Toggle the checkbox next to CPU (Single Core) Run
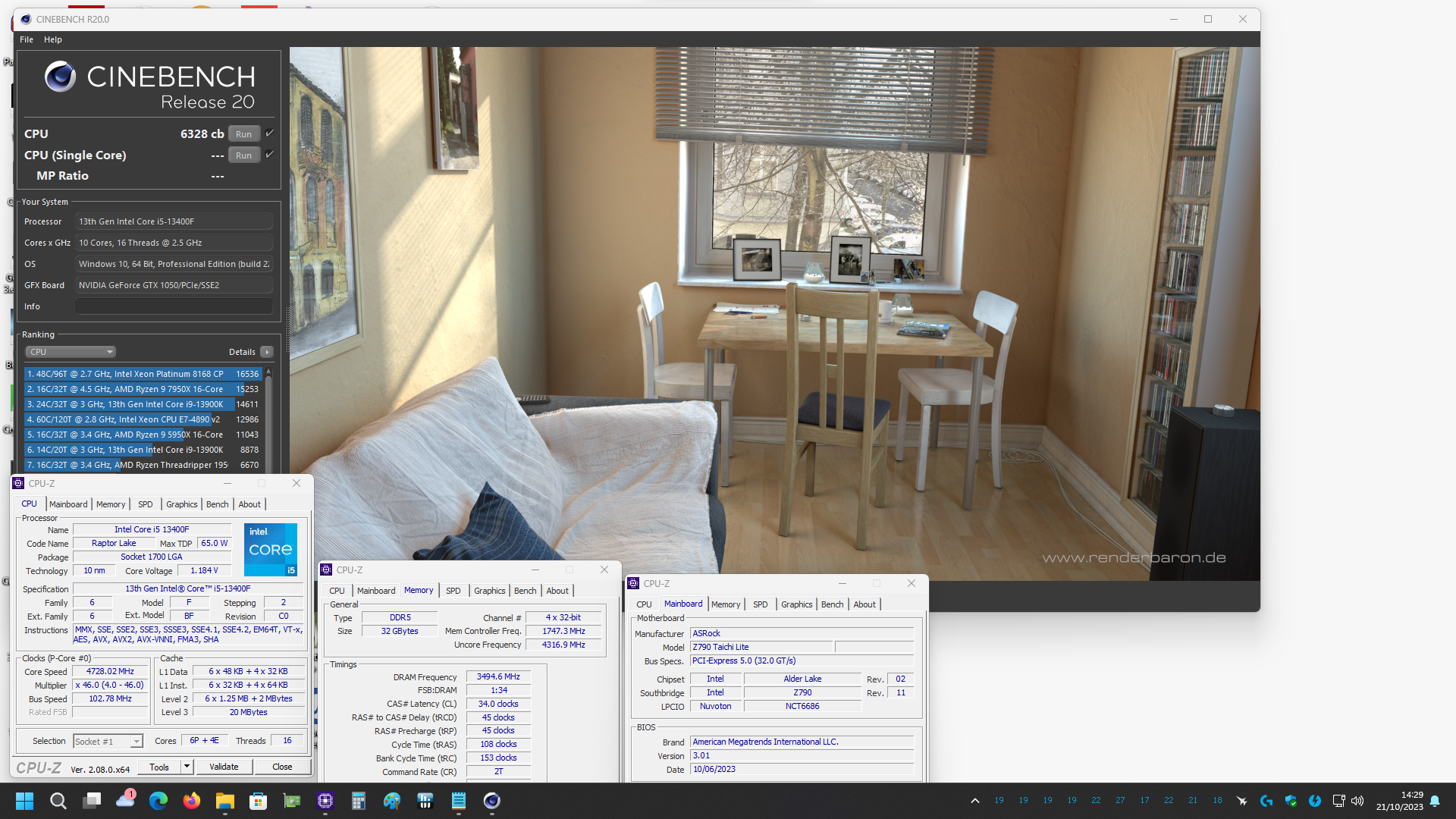The width and height of the screenshot is (1456, 819). tap(269, 155)
